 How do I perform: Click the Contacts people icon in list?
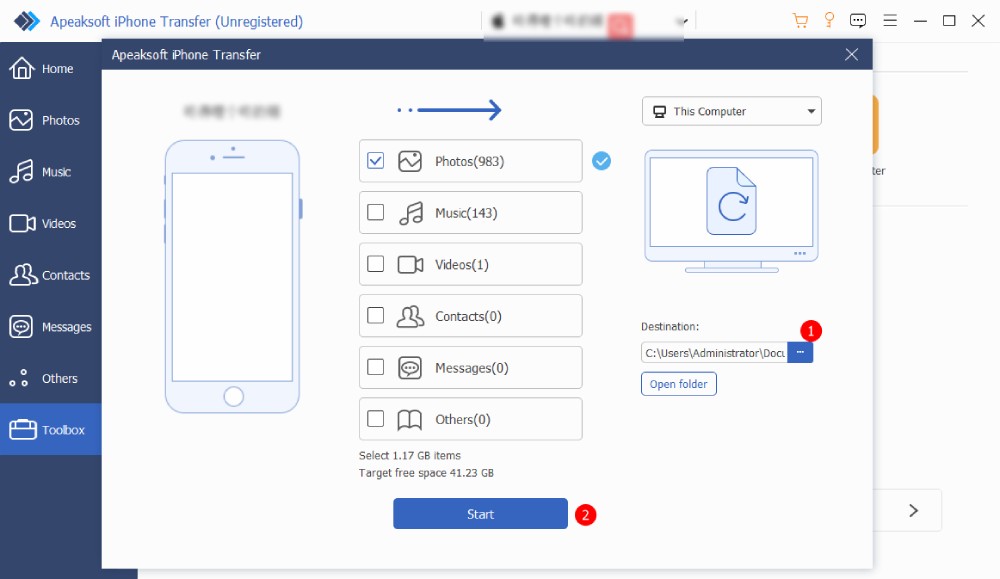(x=410, y=316)
